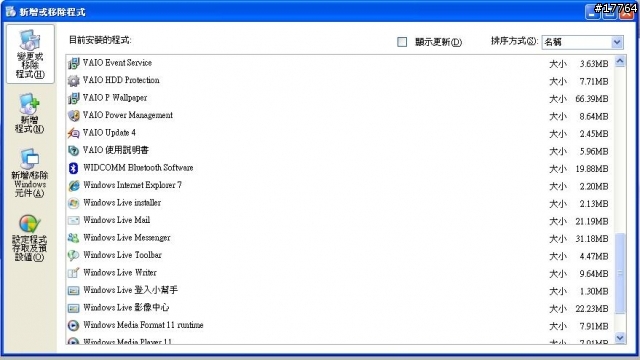Select the Windows Live Writer entry
The width and height of the screenshot is (640, 360).
coord(340,273)
